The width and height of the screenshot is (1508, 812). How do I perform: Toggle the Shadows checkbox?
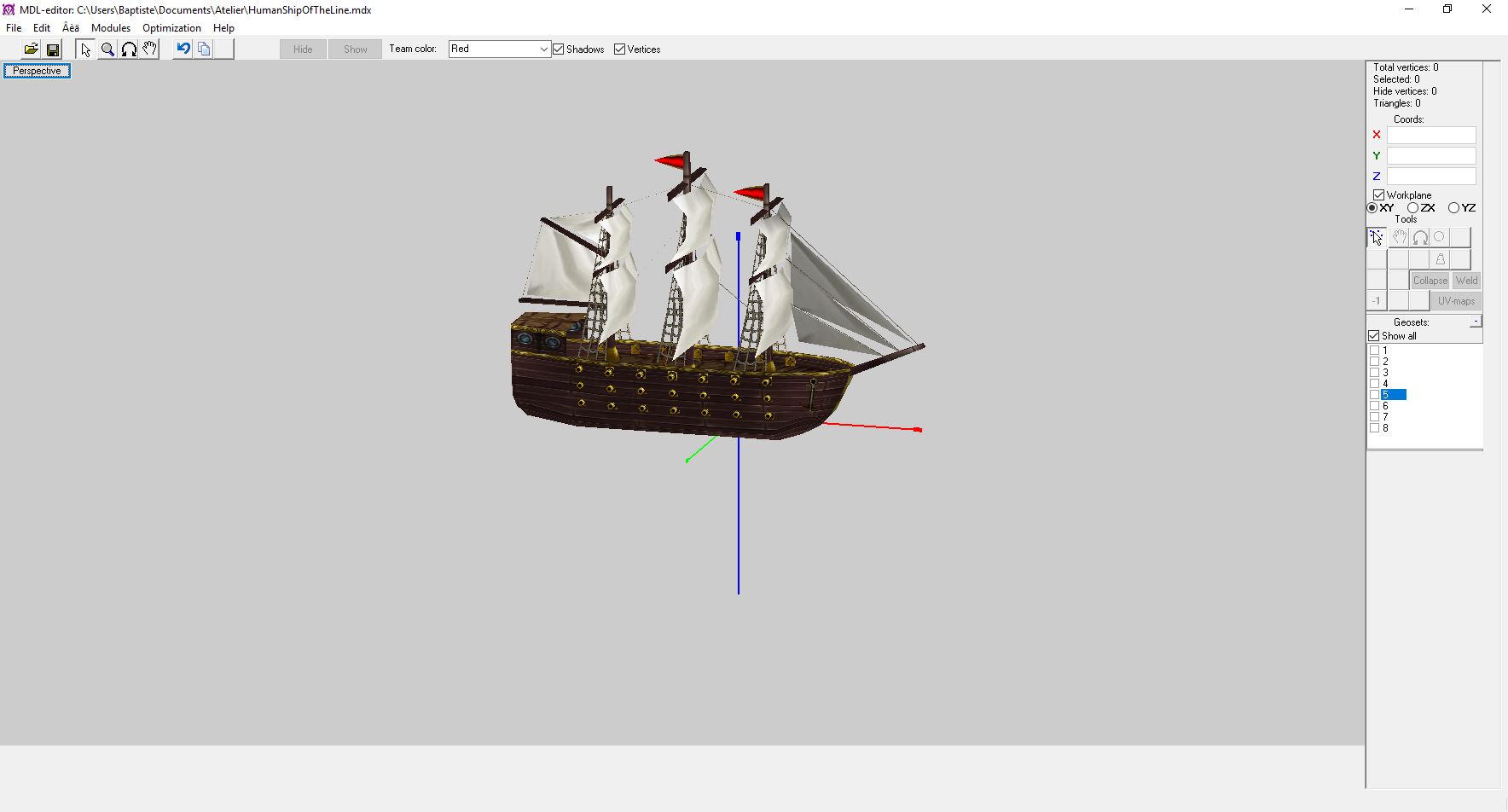[559, 49]
